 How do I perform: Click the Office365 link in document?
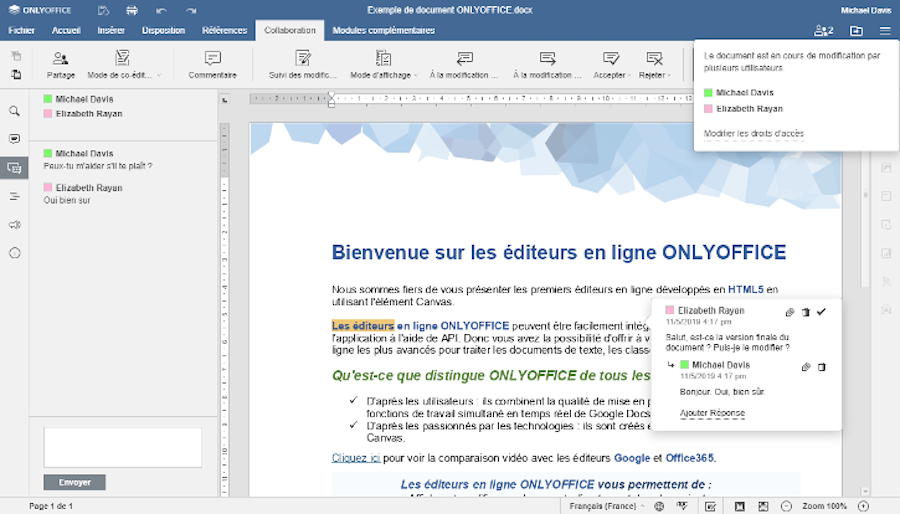click(x=689, y=458)
